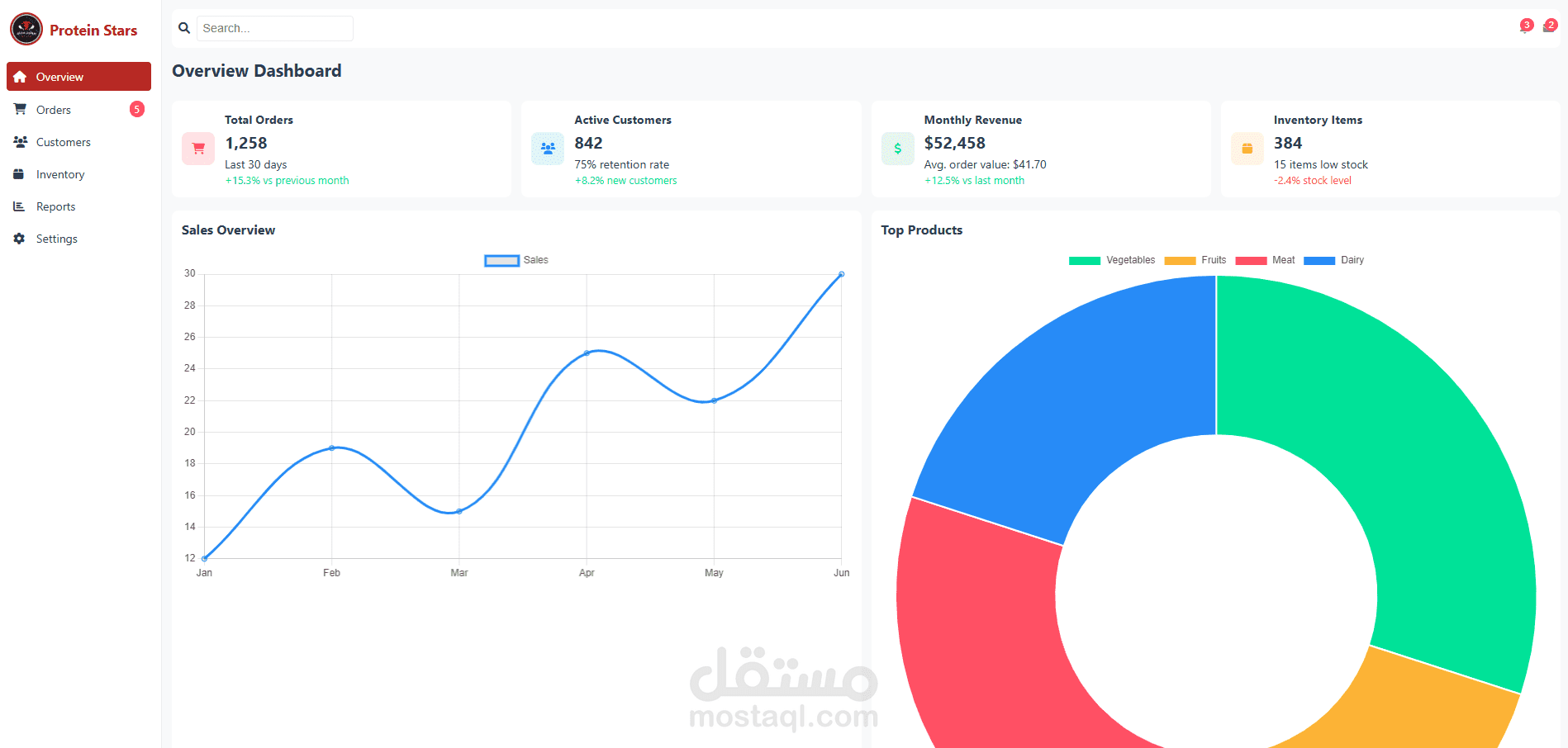This screenshot has height=748, width=1568.
Task: Open Settings from the sidebar
Action: pos(78,239)
